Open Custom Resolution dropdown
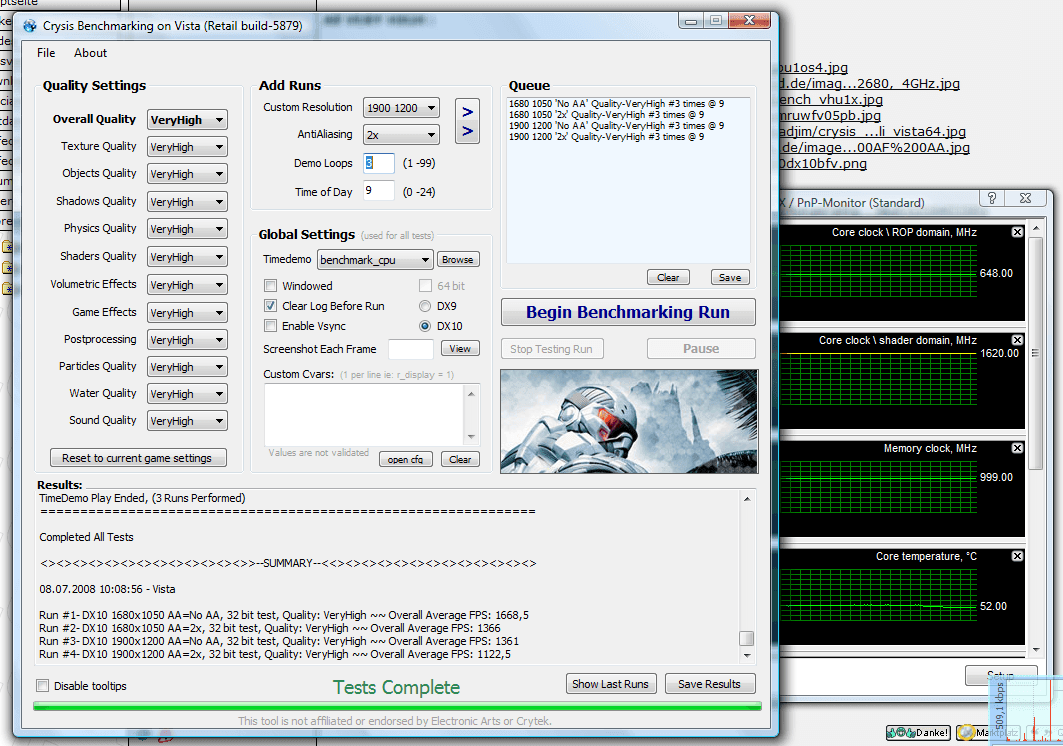 pos(401,108)
